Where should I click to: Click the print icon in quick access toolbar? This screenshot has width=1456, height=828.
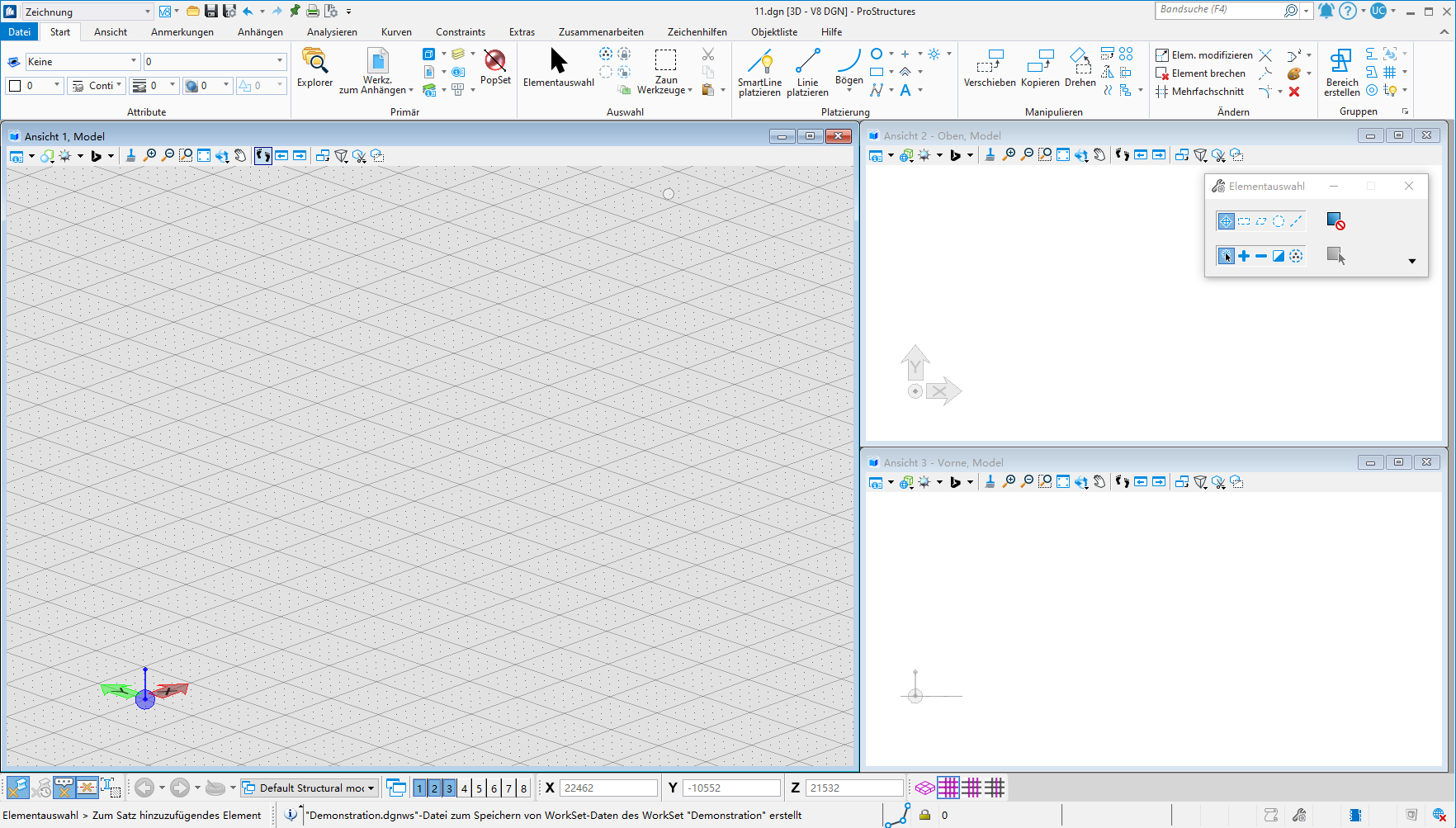point(313,11)
